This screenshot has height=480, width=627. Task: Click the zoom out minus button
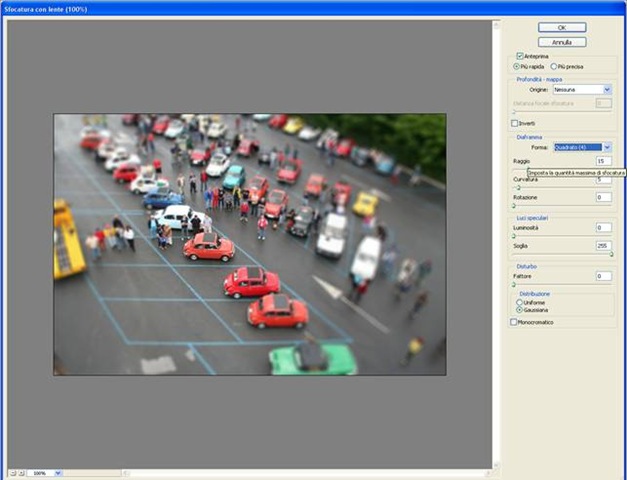click(13, 473)
